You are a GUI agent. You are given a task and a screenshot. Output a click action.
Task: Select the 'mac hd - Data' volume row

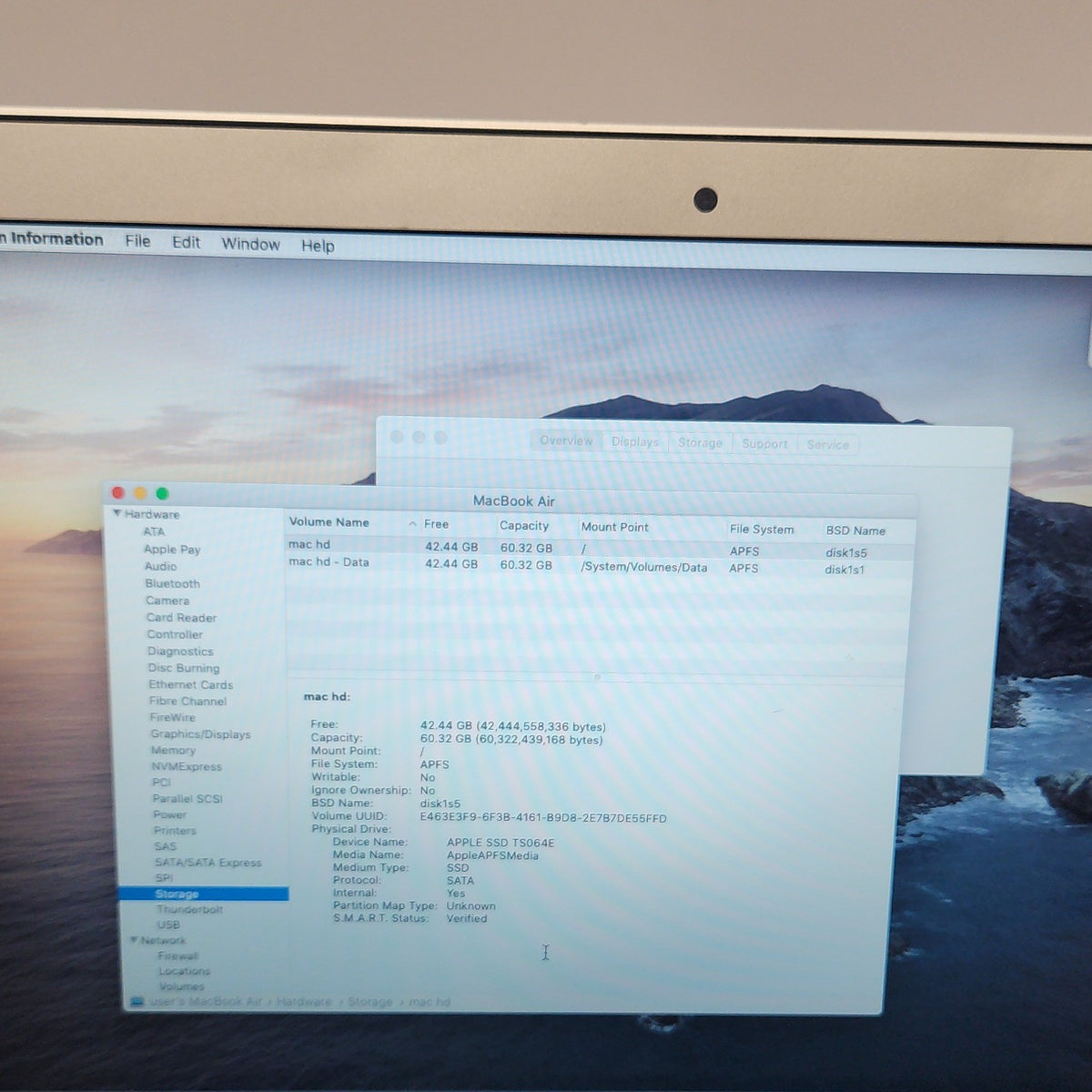[x=601, y=565]
